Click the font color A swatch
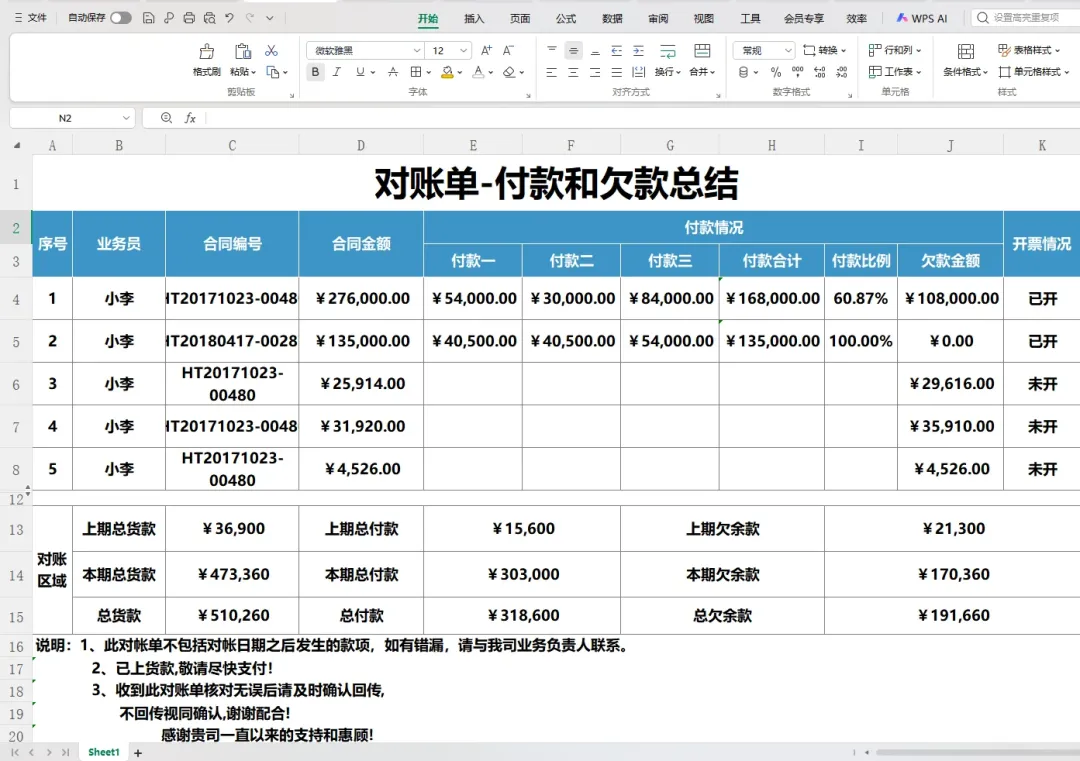Screen dimensions: 1080x761 478,72
